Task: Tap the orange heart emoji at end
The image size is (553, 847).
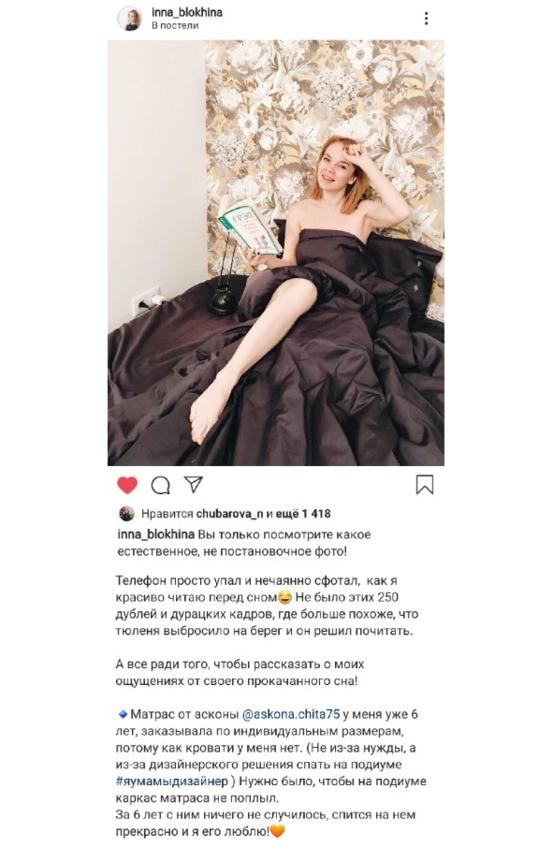Action: coord(277,832)
